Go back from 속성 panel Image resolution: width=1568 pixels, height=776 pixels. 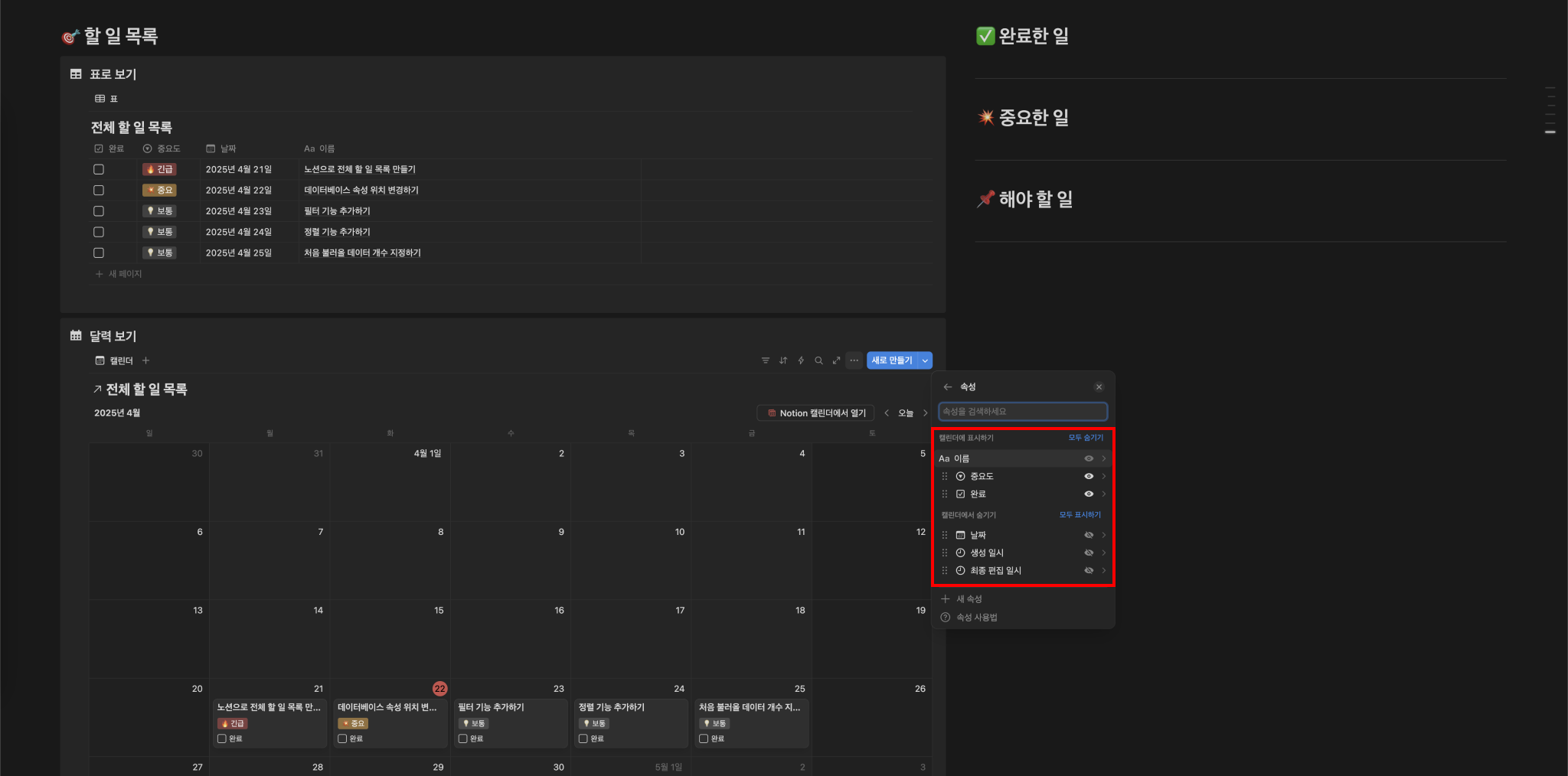[x=948, y=387]
